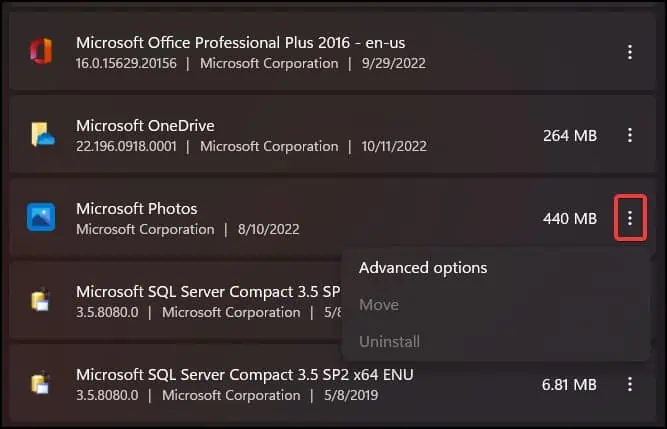Select Uninstall in the context menu
This screenshot has width=667, height=429.
389,342
